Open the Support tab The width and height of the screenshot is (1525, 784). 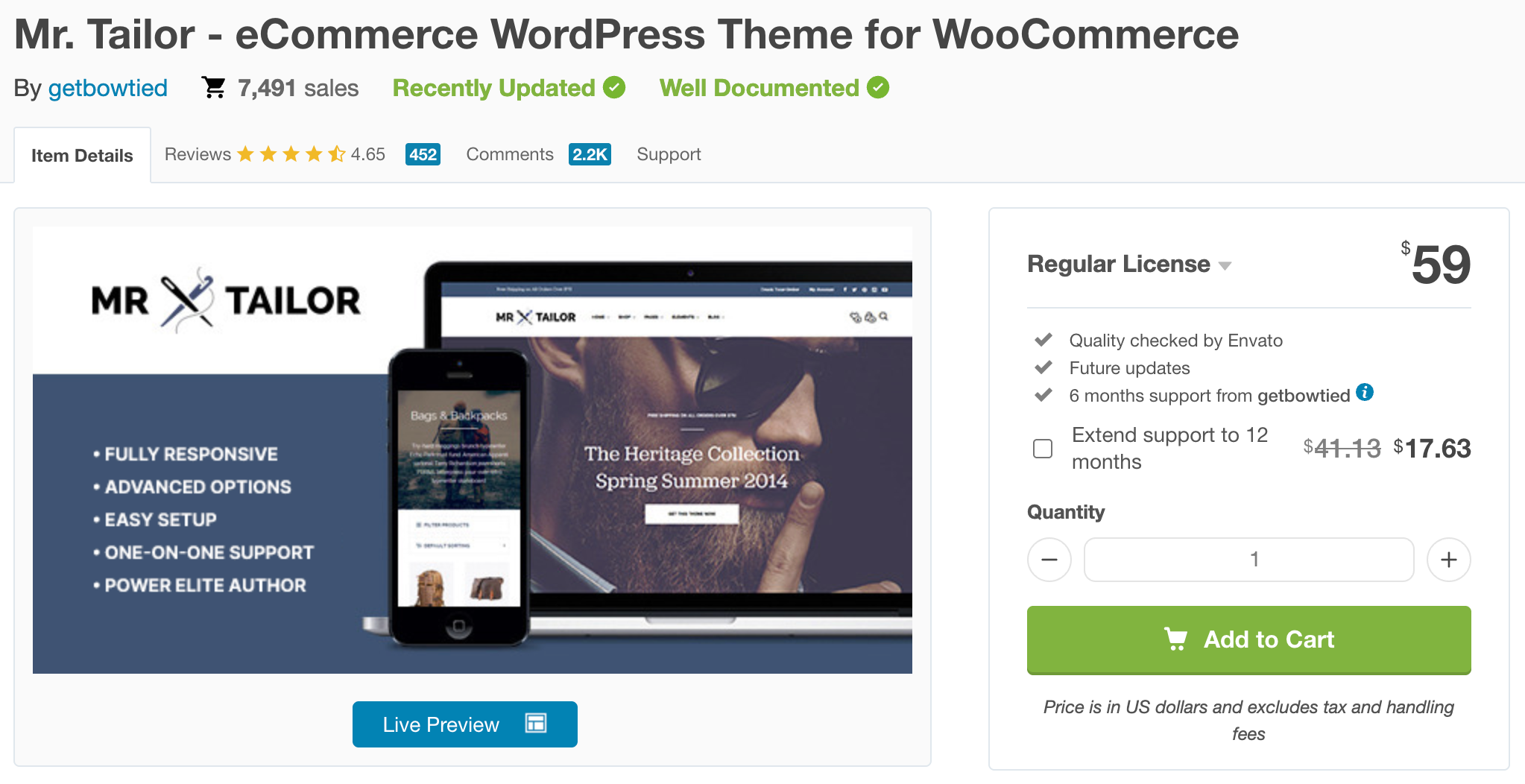pyautogui.click(x=669, y=154)
